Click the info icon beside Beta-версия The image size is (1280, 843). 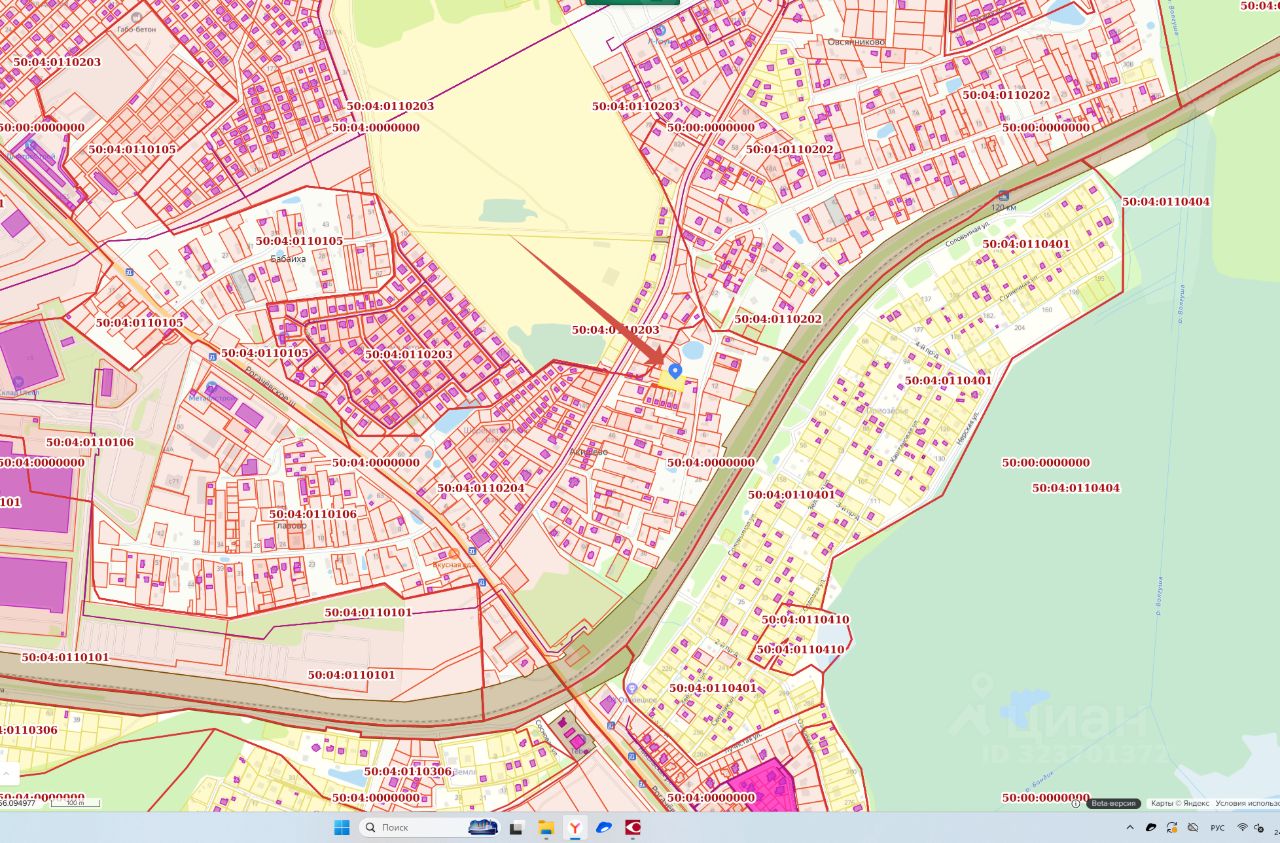tap(1076, 803)
